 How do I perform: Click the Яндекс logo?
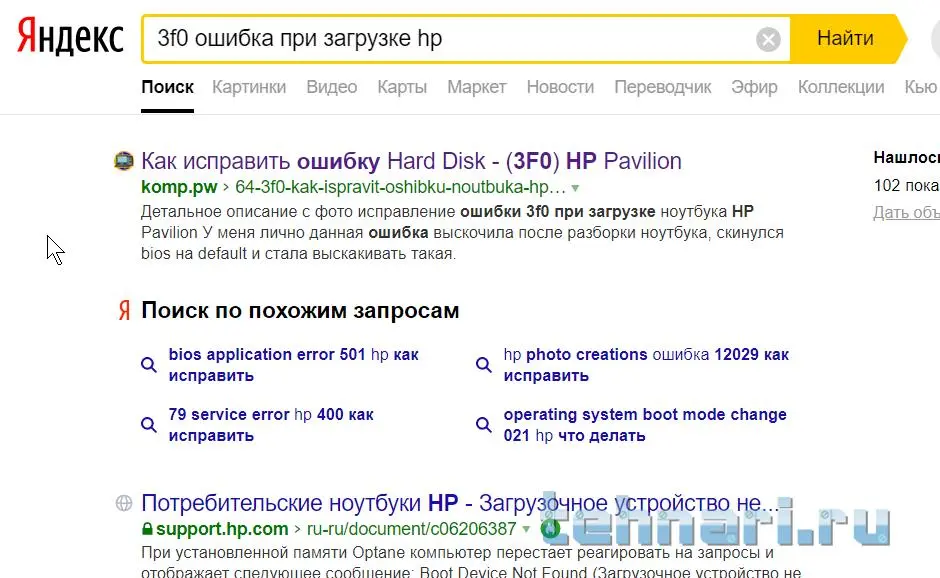[70, 37]
